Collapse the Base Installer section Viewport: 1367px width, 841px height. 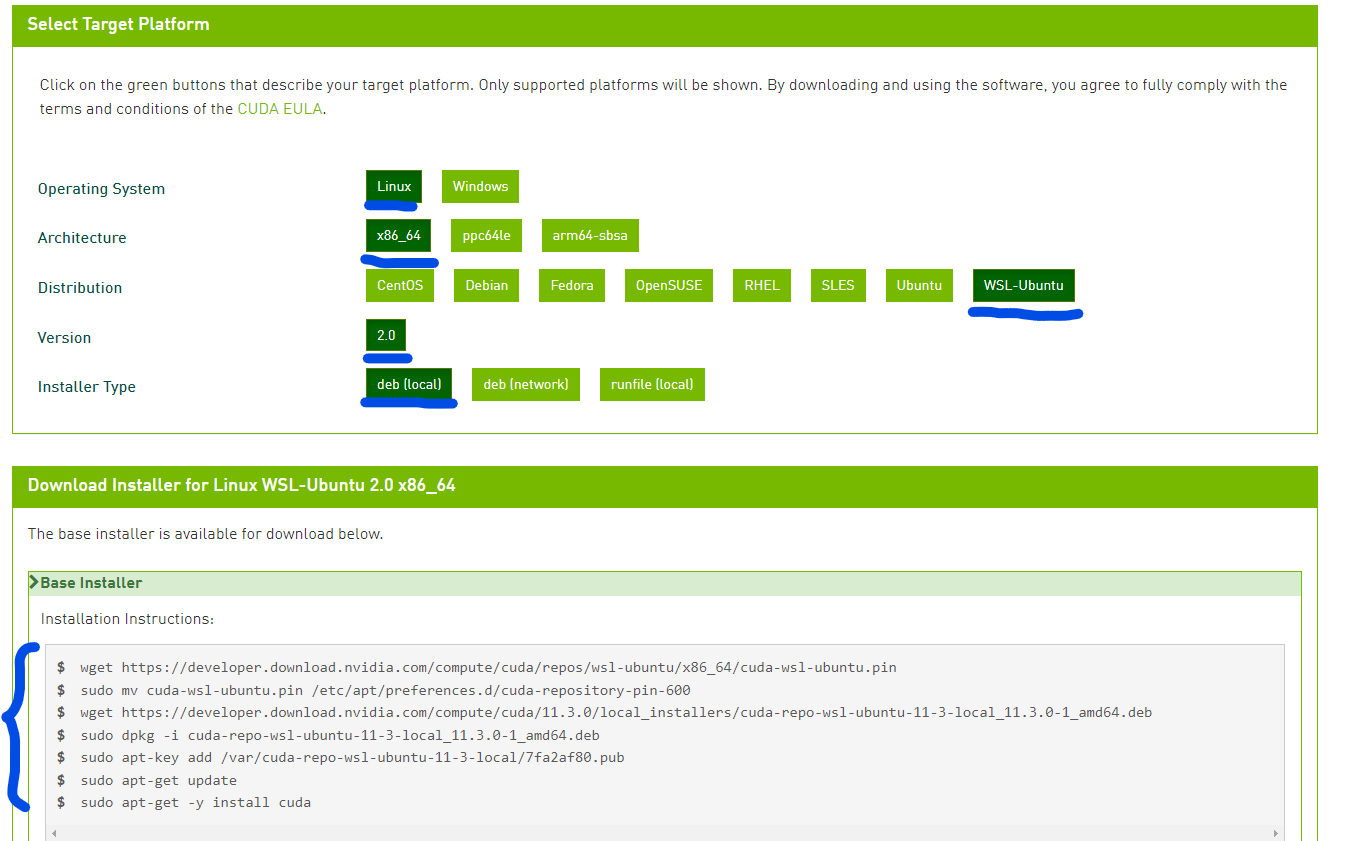tap(665, 583)
